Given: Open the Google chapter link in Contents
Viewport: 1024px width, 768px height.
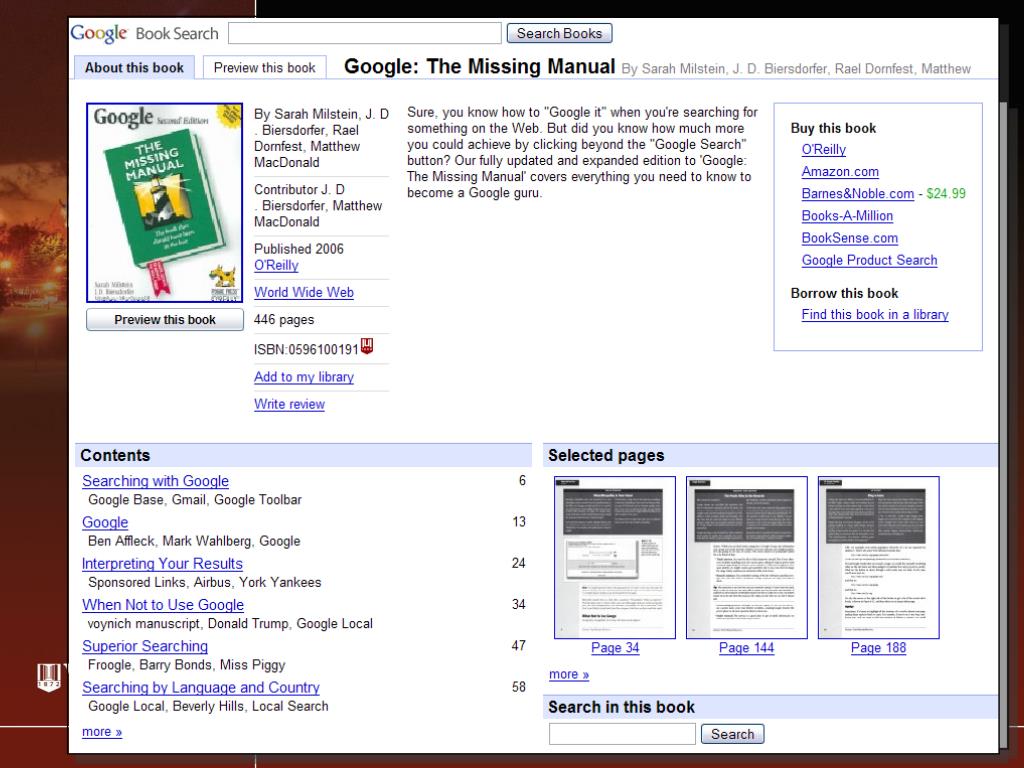Looking at the screenshot, I should pyautogui.click(x=105, y=522).
